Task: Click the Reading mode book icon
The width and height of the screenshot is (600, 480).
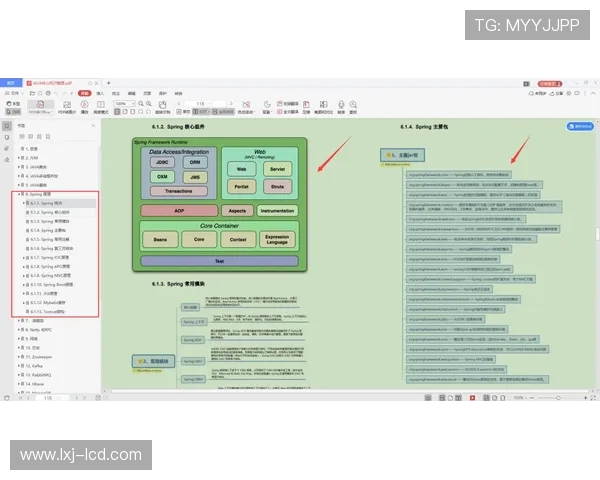Action: pyautogui.click(x=101, y=106)
